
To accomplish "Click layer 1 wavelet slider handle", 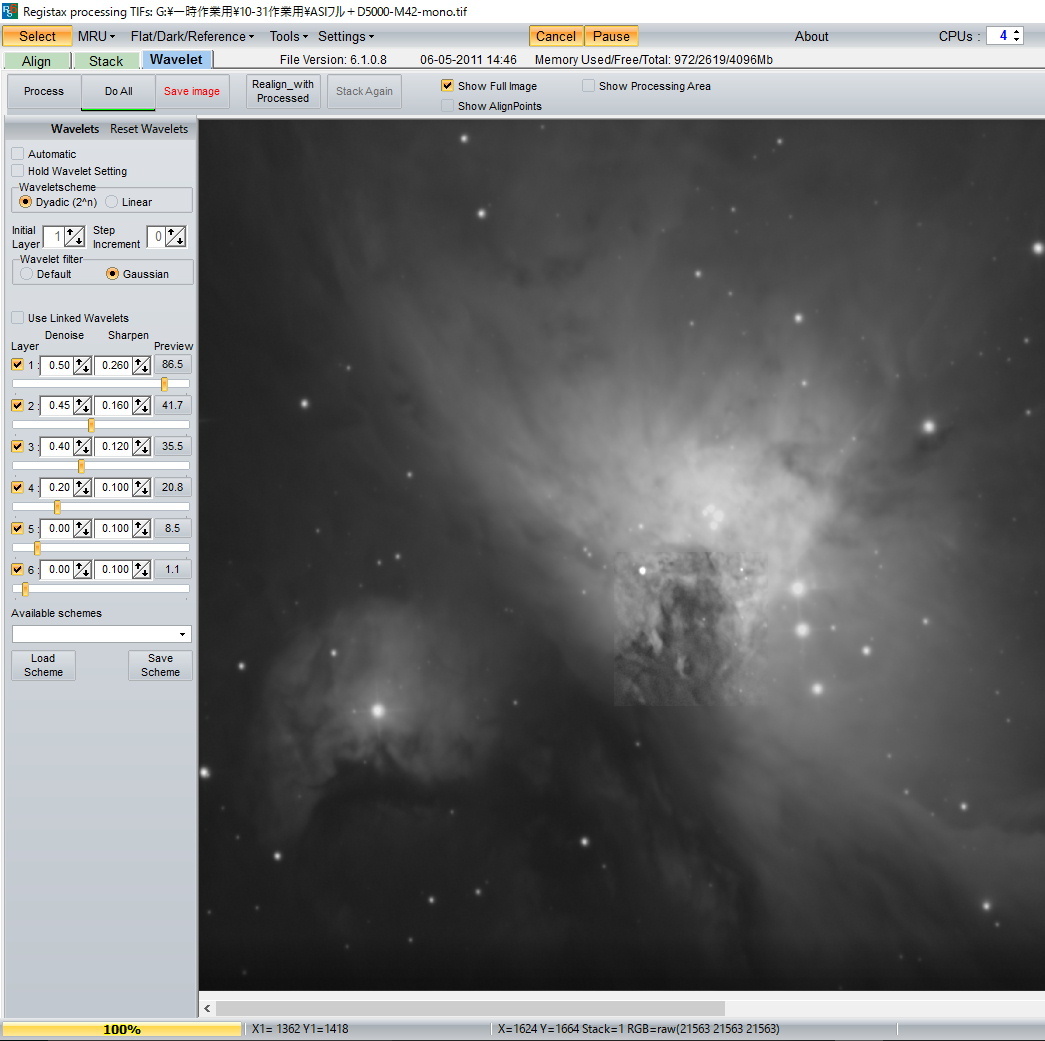I will (x=165, y=384).
